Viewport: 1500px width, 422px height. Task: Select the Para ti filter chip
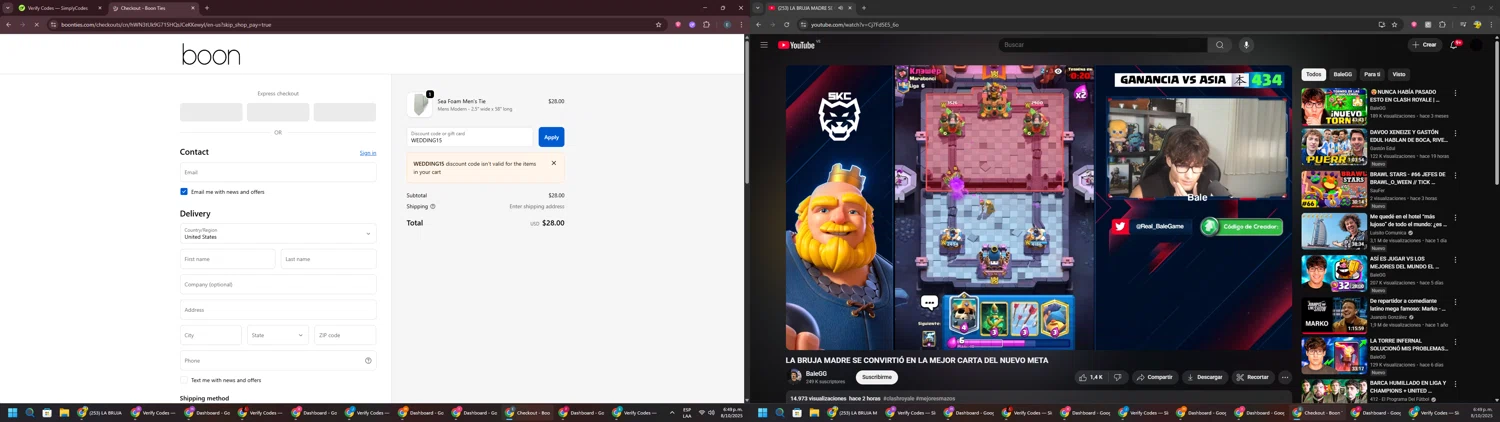coord(1372,74)
